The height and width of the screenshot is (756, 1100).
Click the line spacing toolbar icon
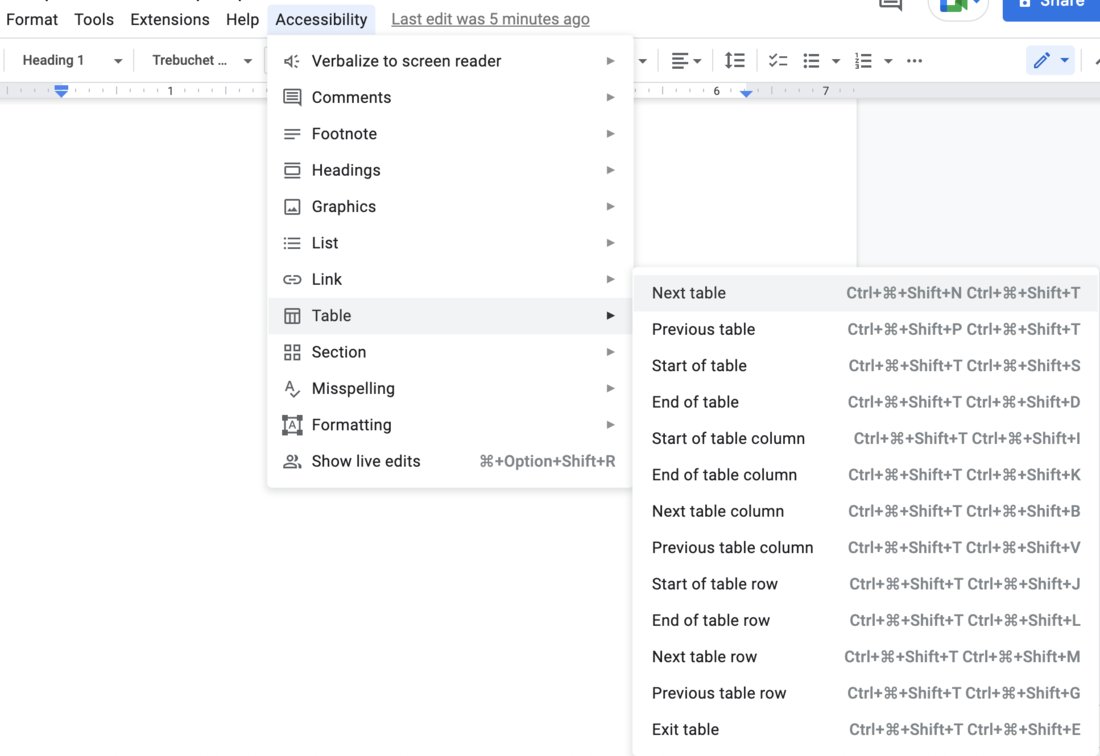[735, 61]
